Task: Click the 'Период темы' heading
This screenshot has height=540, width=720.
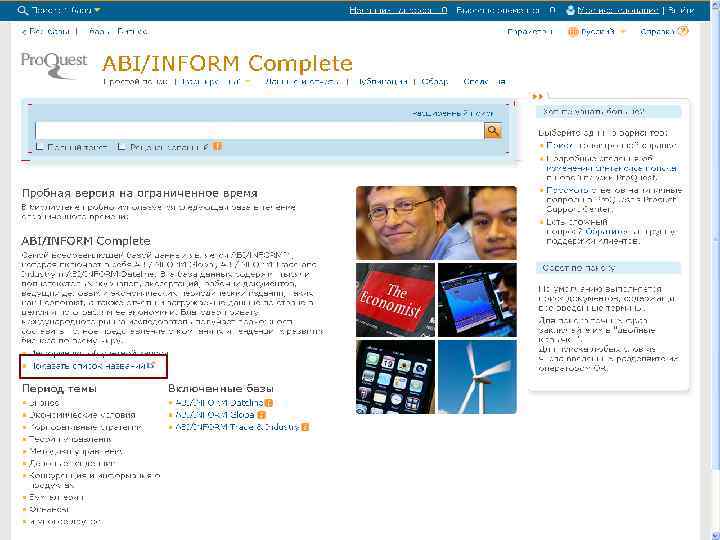Action: pyautogui.click(x=59, y=388)
